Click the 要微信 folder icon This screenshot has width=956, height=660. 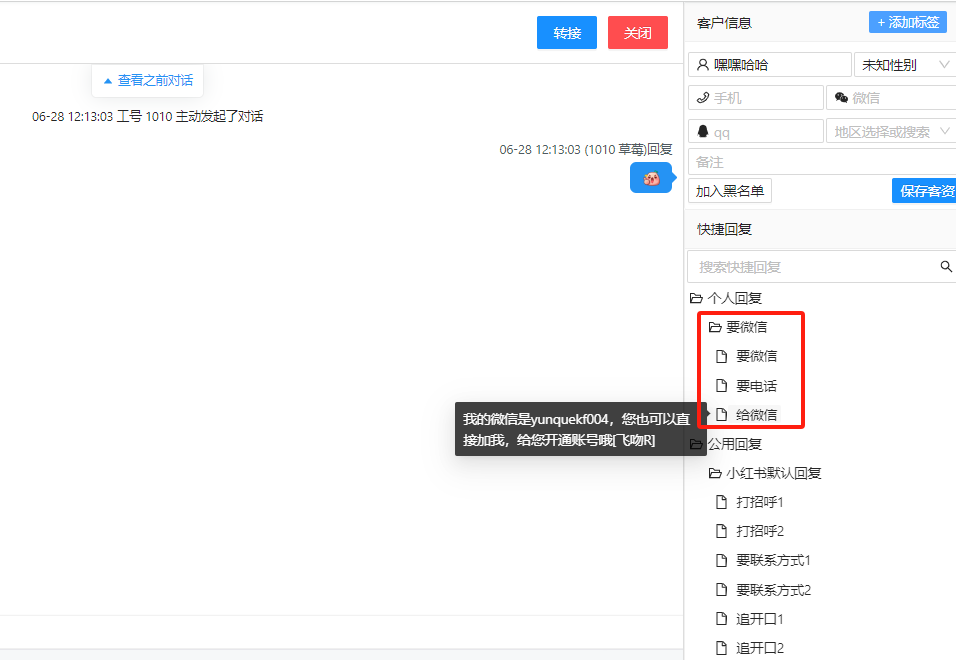pyautogui.click(x=715, y=327)
